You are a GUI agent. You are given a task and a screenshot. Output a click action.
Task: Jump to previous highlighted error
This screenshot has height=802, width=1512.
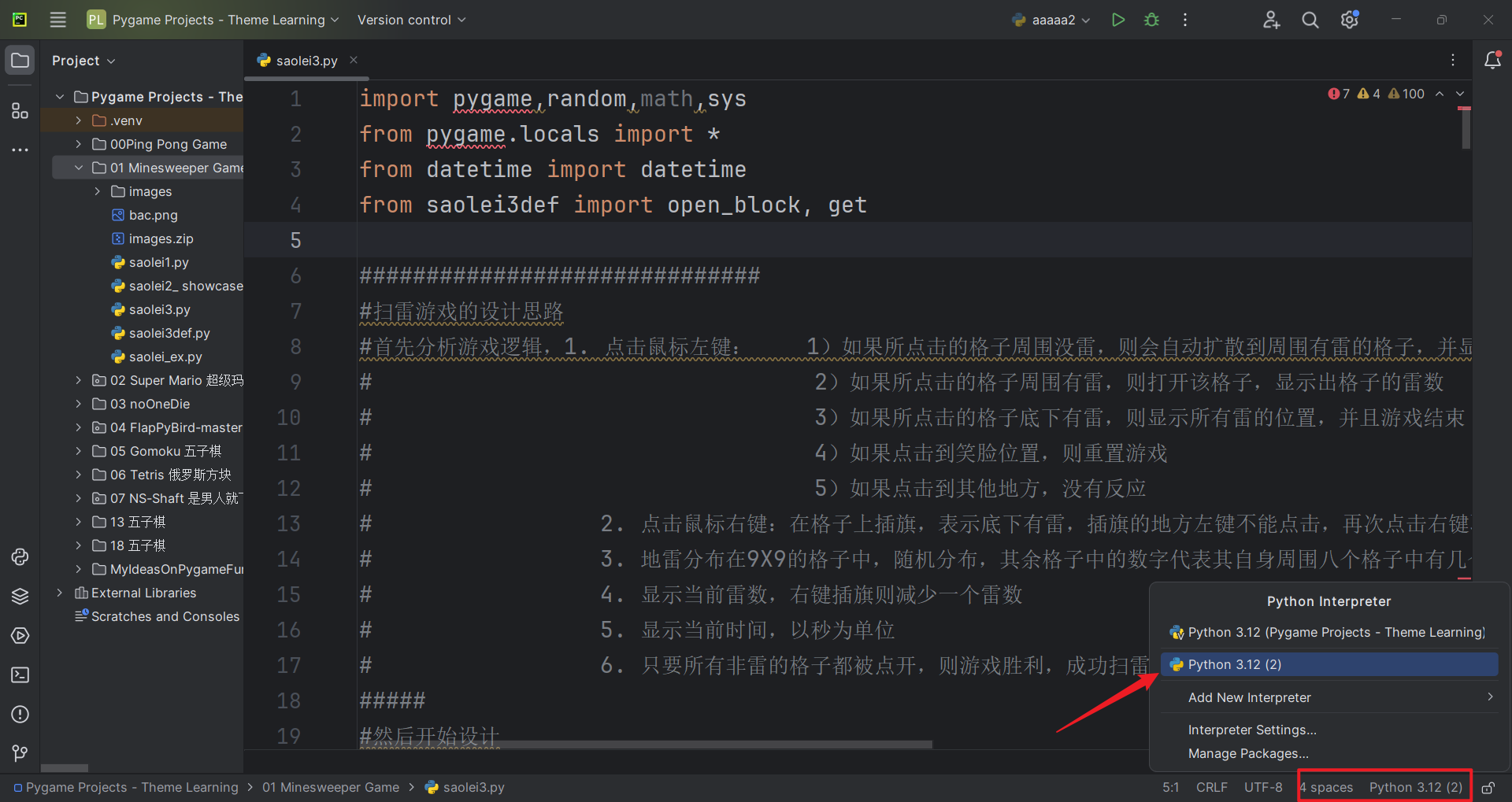[x=1440, y=94]
